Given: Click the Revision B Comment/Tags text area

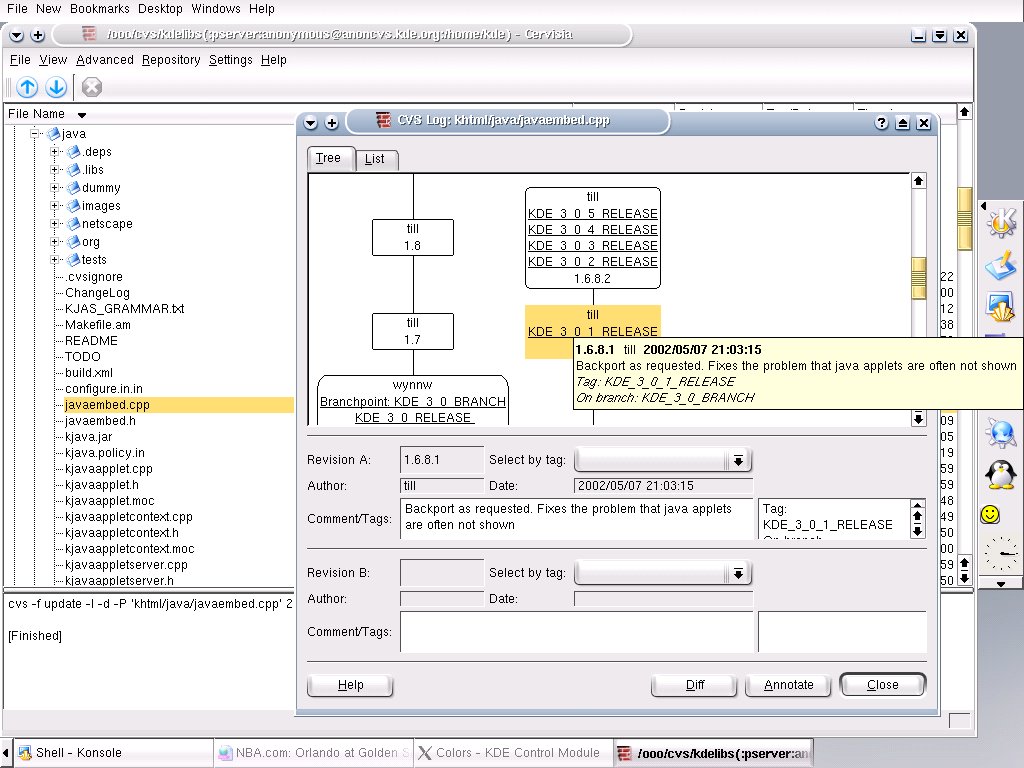Looking at the screenshot, I should [x=577, y=632].
